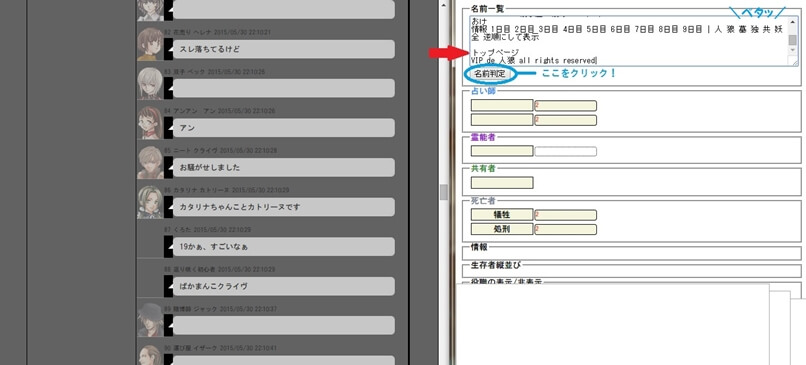Click the post 85 header 'ニート クライヴ'

pyautogui.click(x=221, y=151)
